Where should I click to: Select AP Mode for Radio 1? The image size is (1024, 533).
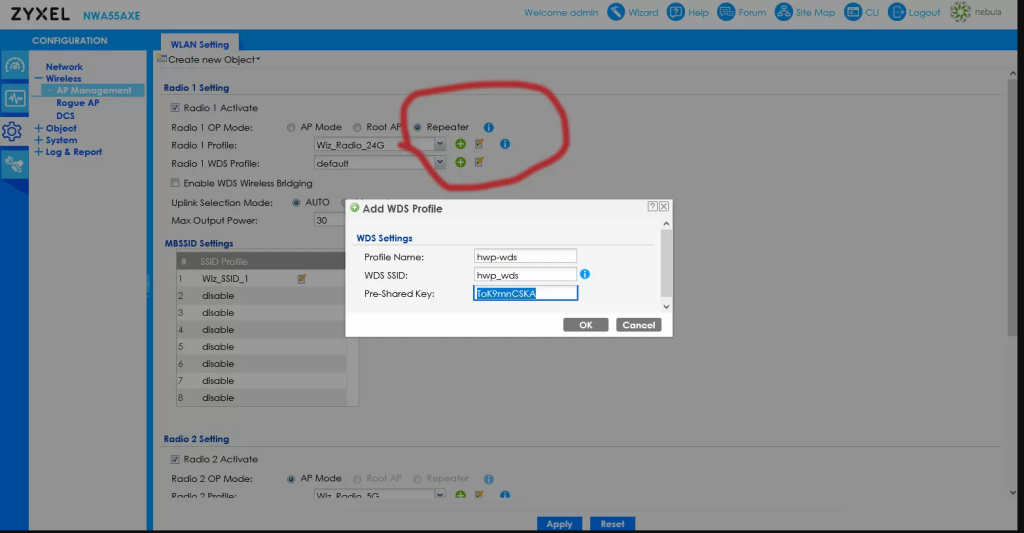click(291, 127)
